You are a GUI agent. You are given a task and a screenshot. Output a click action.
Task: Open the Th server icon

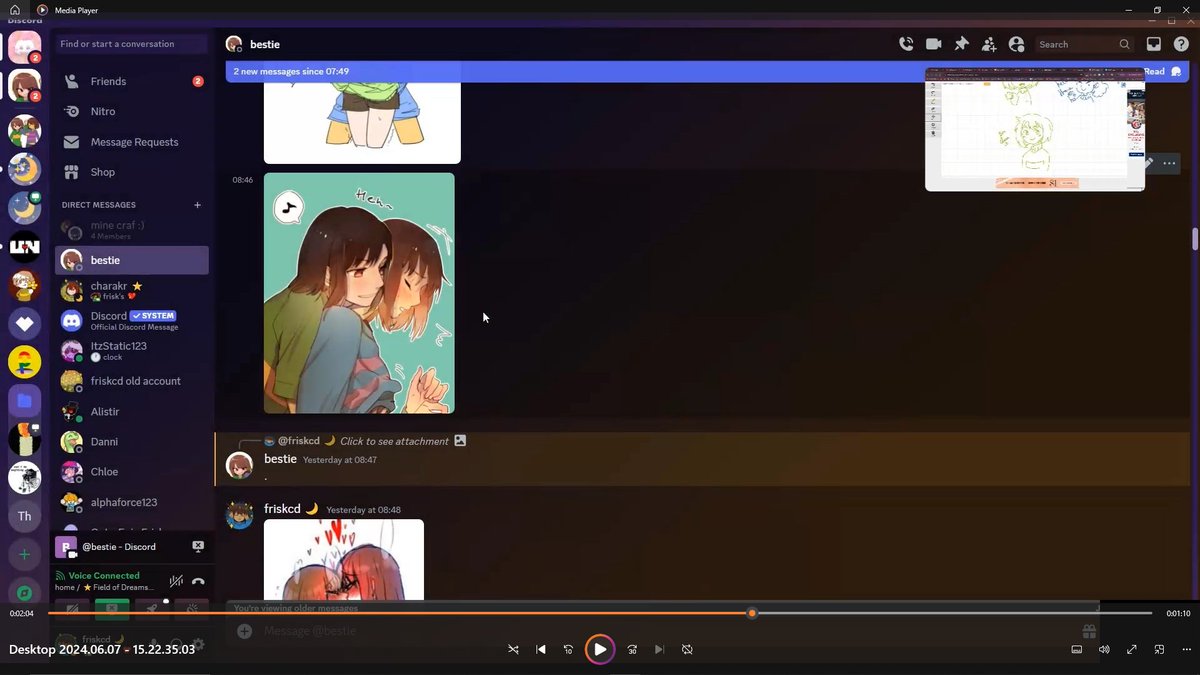[x=24, y=516]
